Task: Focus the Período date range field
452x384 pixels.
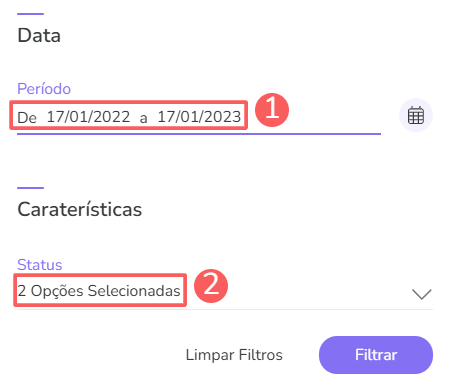Action: [x=199, y=117]
